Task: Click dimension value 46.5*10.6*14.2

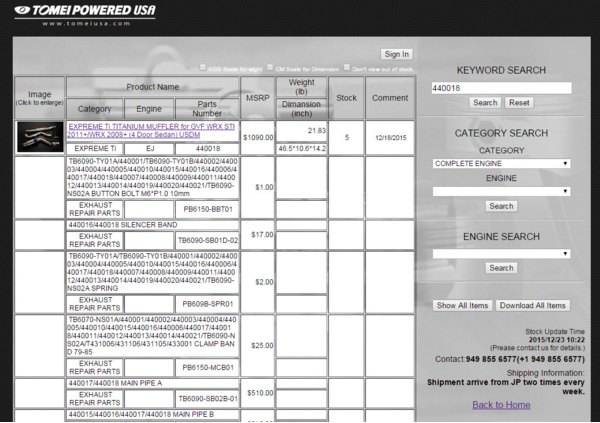Action: [302, 149]
